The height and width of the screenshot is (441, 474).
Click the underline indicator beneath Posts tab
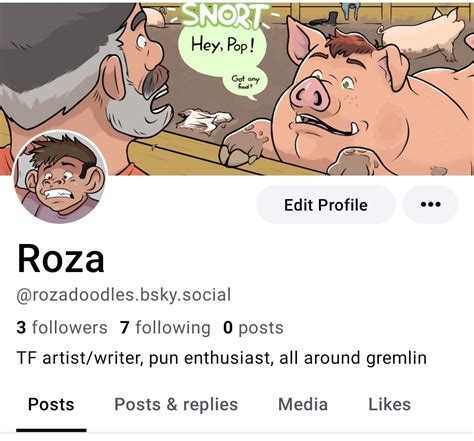[x=51, y=430]
